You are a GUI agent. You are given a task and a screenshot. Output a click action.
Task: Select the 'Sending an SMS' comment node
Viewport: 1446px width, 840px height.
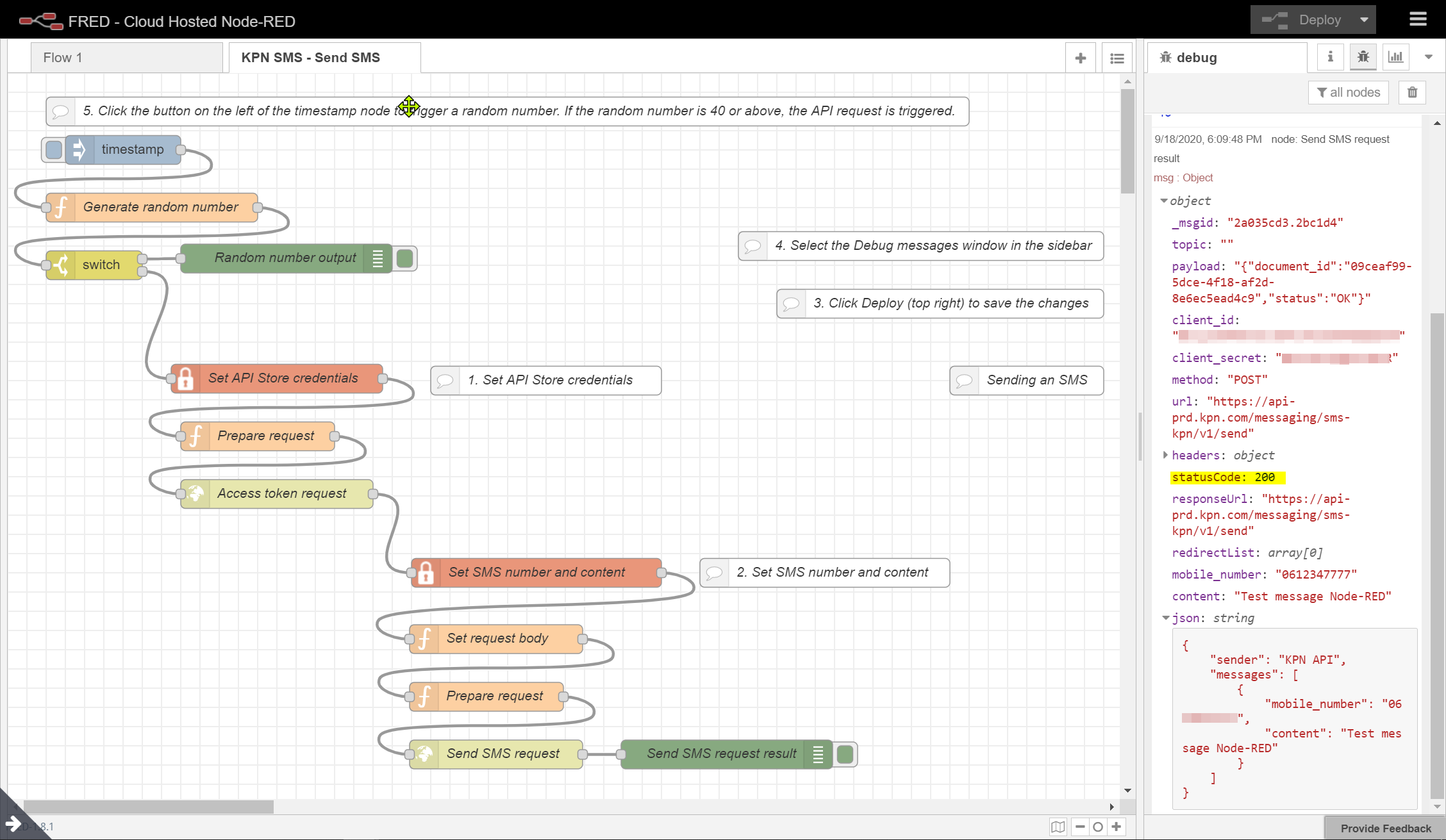[1027, 380]
